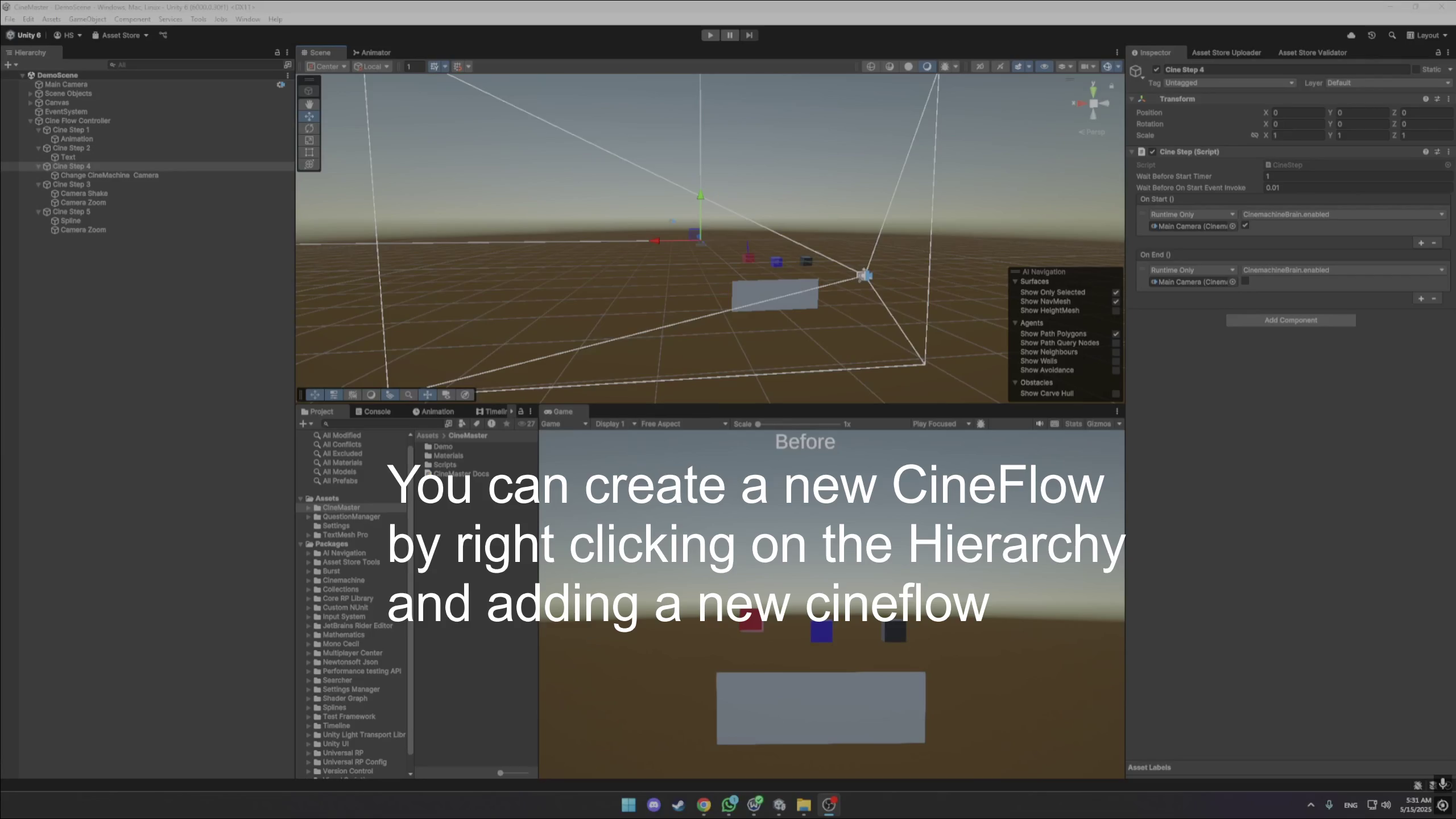
Task: Click the Steam icon in taskbar
Action: pos(678,805)
